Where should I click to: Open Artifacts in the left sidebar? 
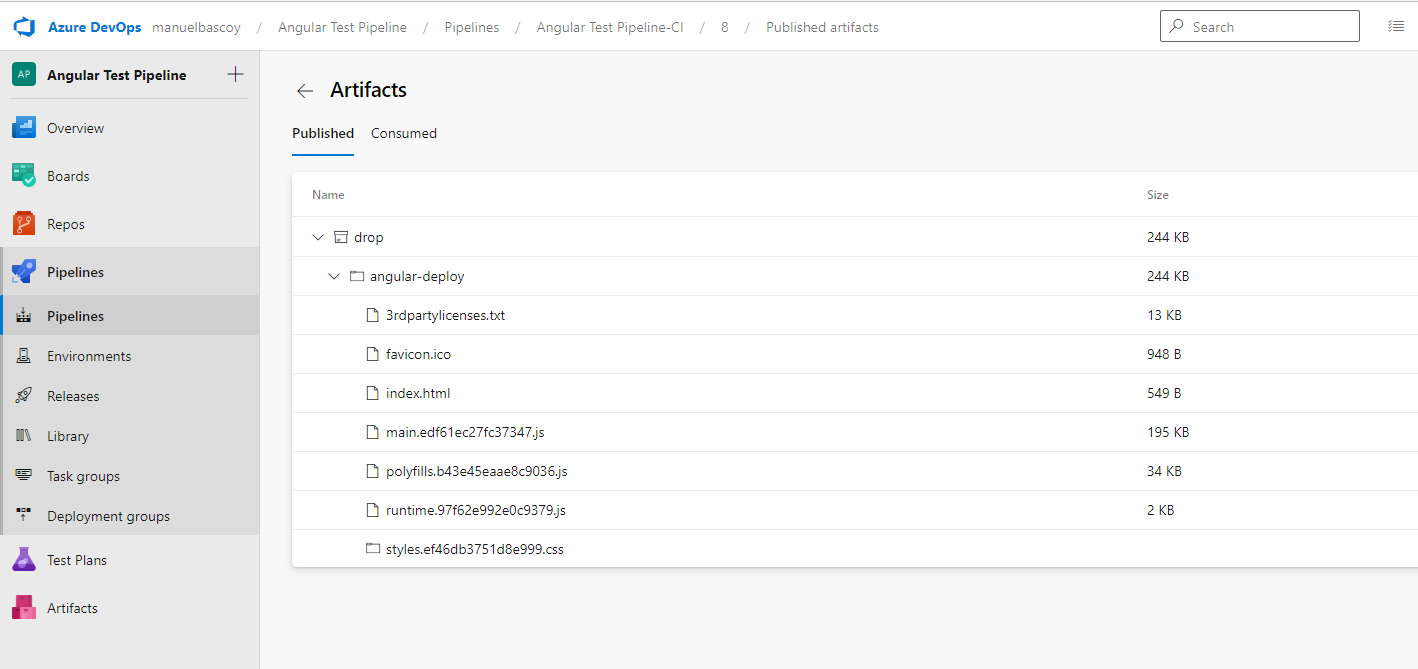tap(72, 608)
